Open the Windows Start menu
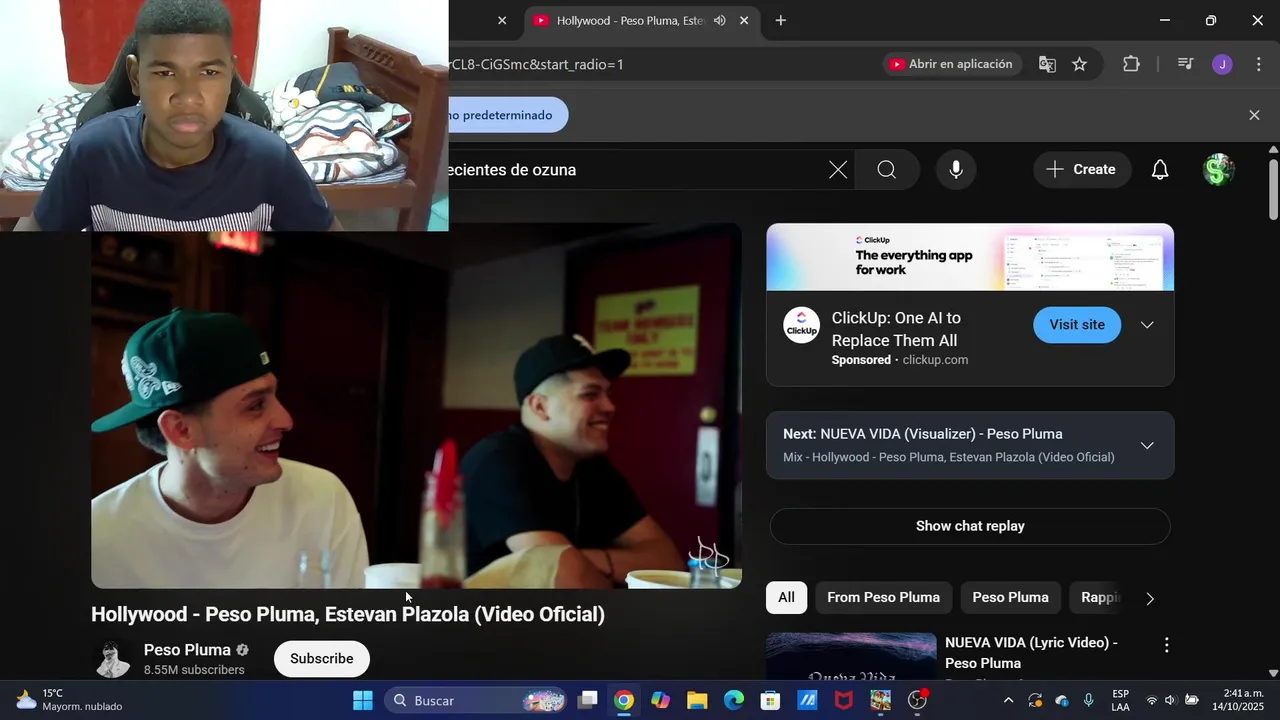 point(363,700)
